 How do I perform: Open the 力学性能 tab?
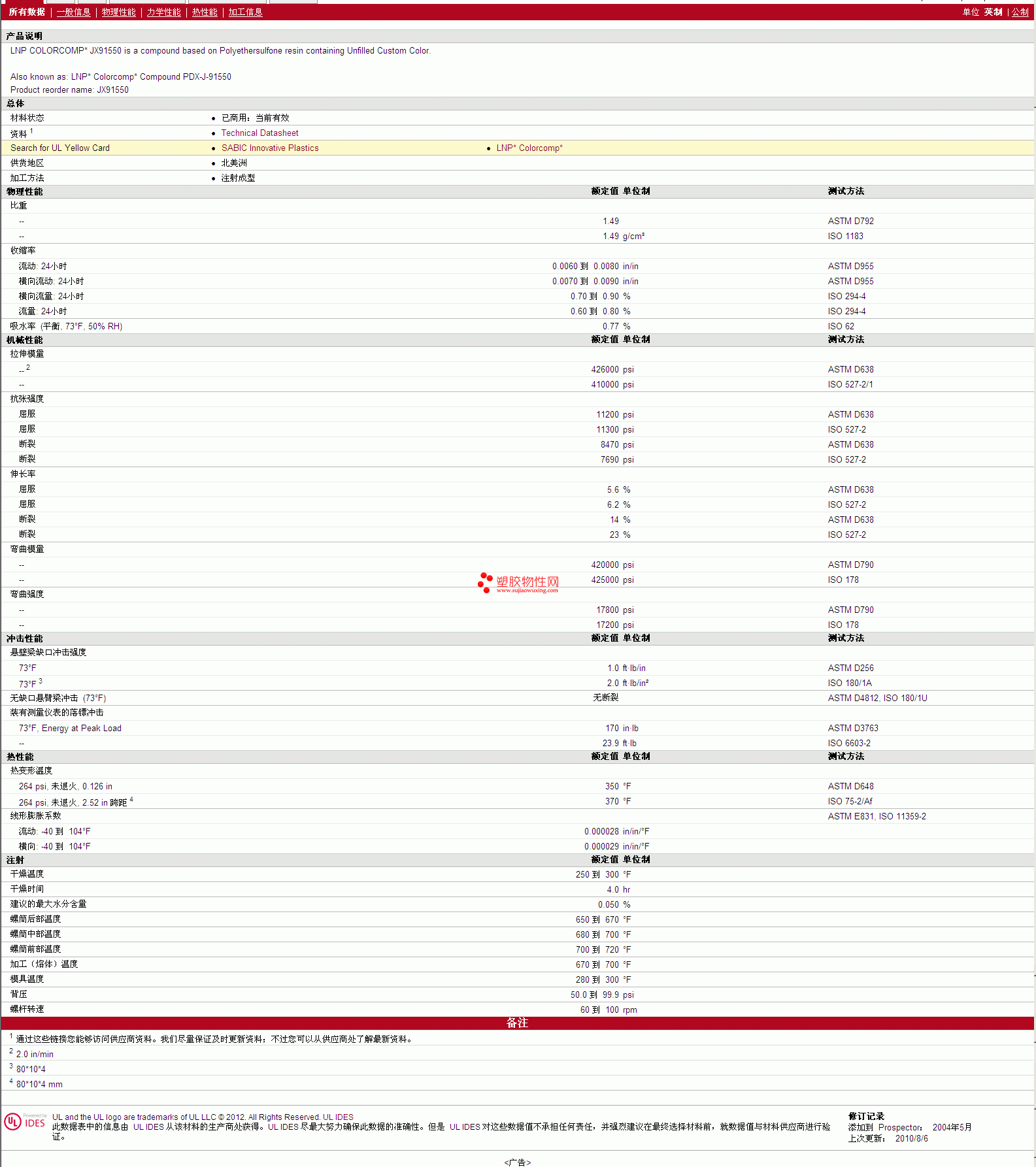163,12
